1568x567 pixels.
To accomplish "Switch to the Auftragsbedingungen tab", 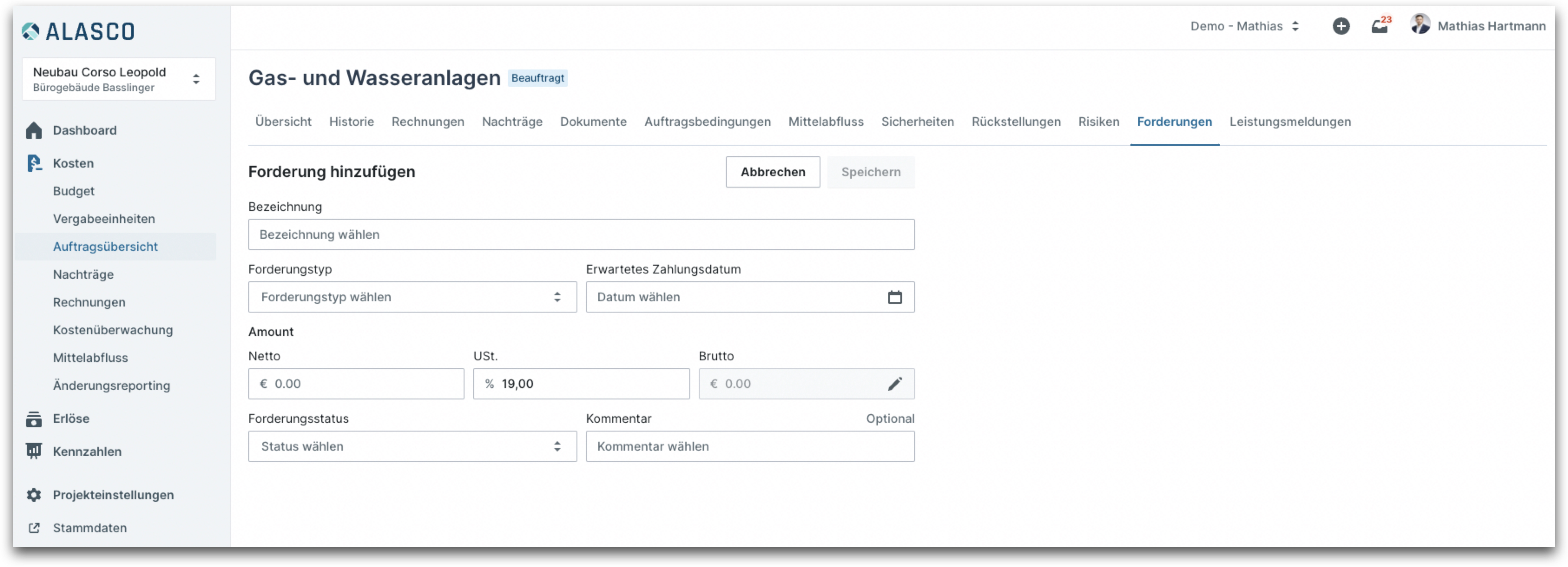I will [x=707, y=122].
